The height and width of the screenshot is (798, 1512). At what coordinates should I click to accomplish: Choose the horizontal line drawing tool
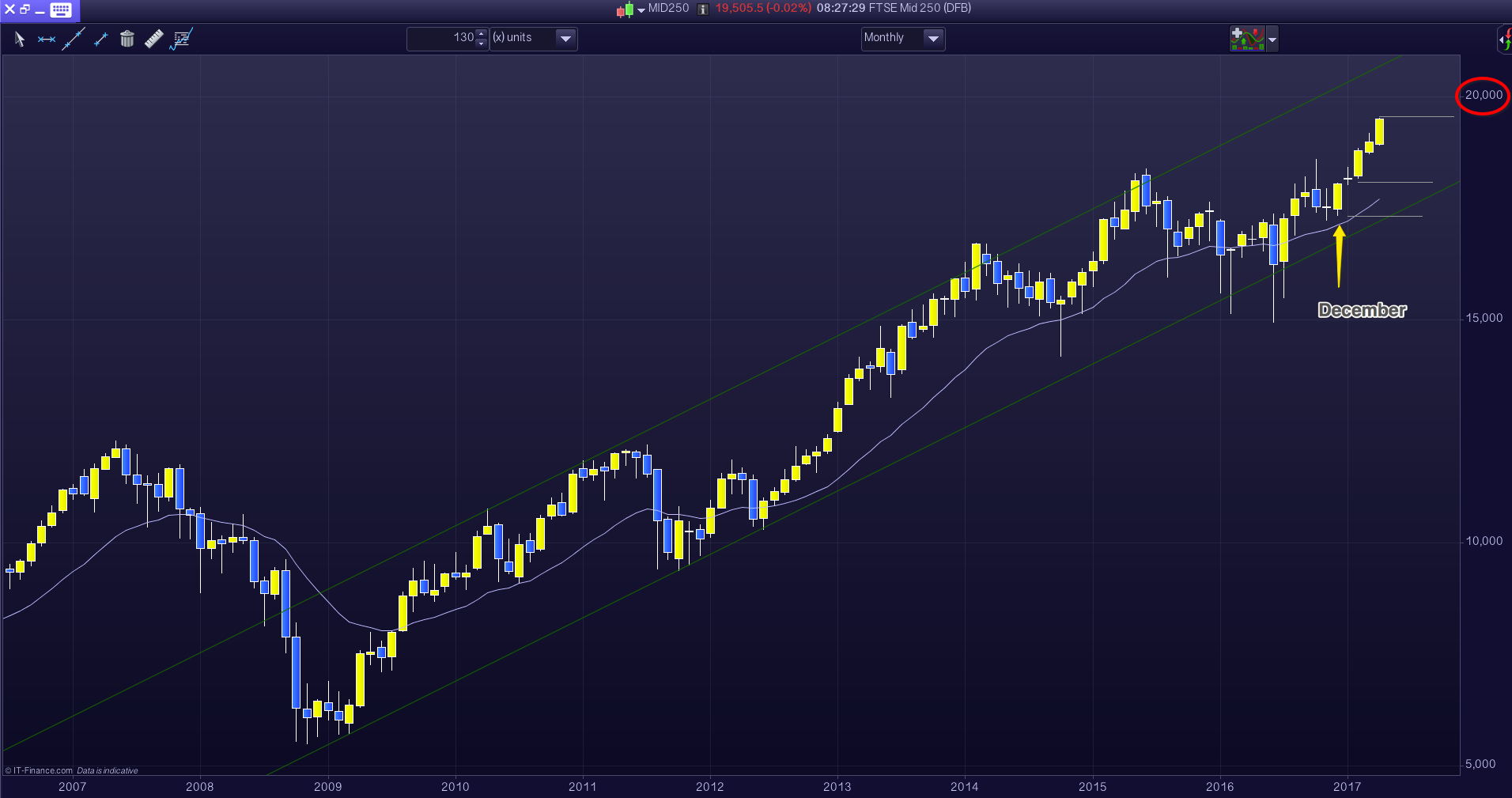[x=47, y=39]
